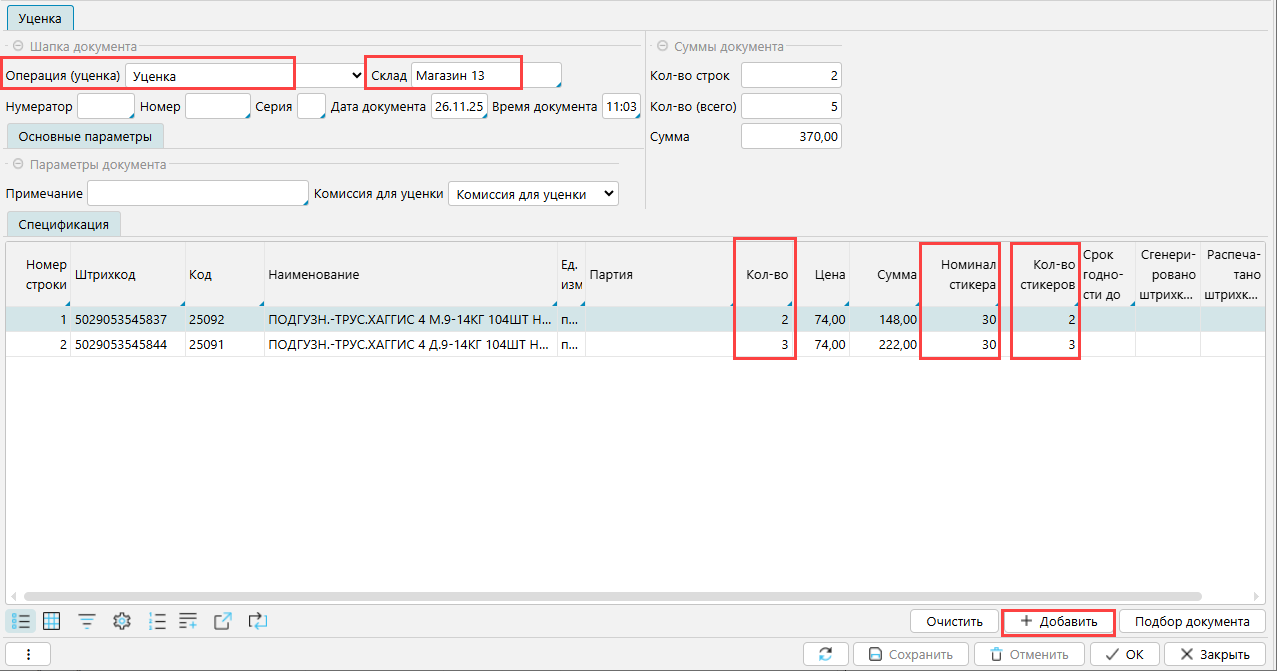The width and height of the screenshot is (1277, 671).
Task: Click the export external-link icon
Action: point(224,621)
